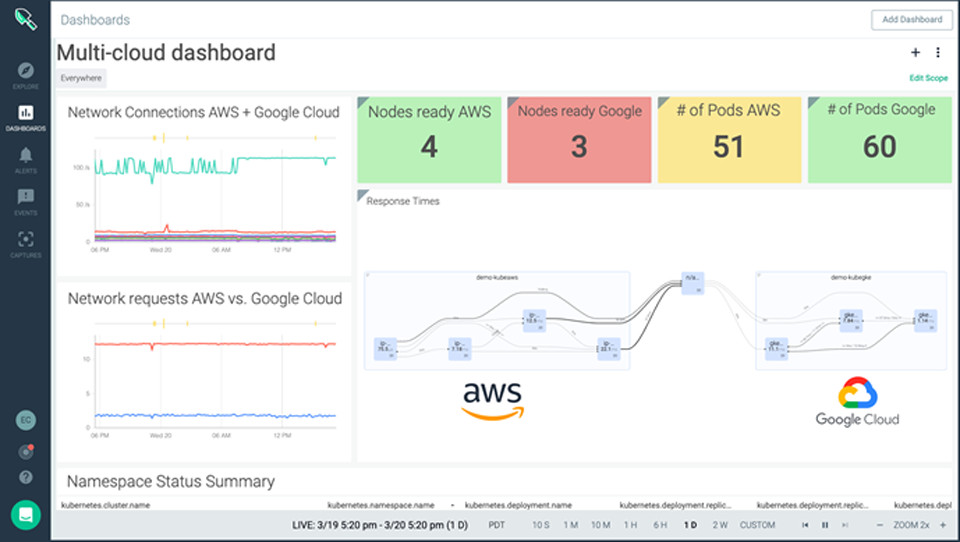960x542 pixels.
Task: Zoom out with the minus button
Action: (x=879, y=525)
